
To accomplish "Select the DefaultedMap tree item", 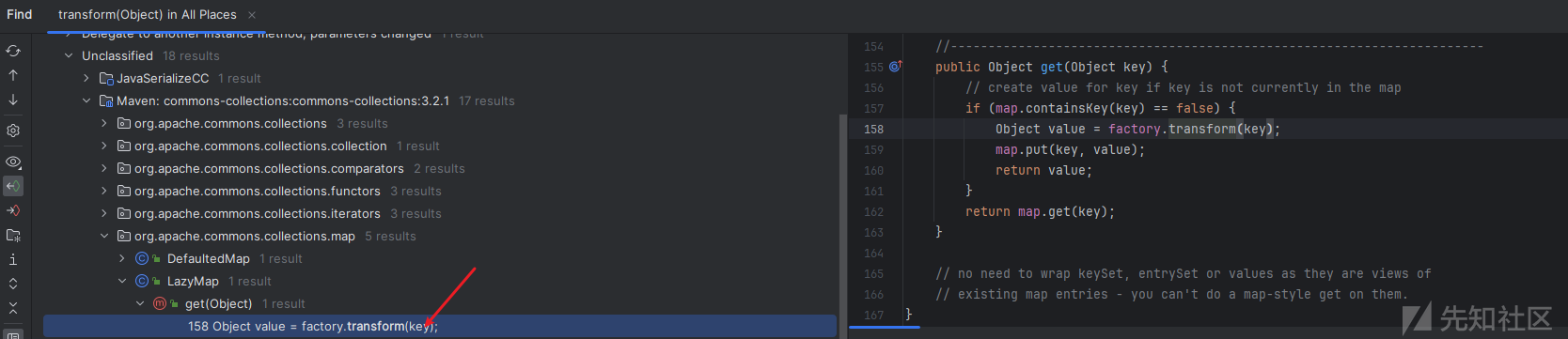I will click(x=209, y=259).
